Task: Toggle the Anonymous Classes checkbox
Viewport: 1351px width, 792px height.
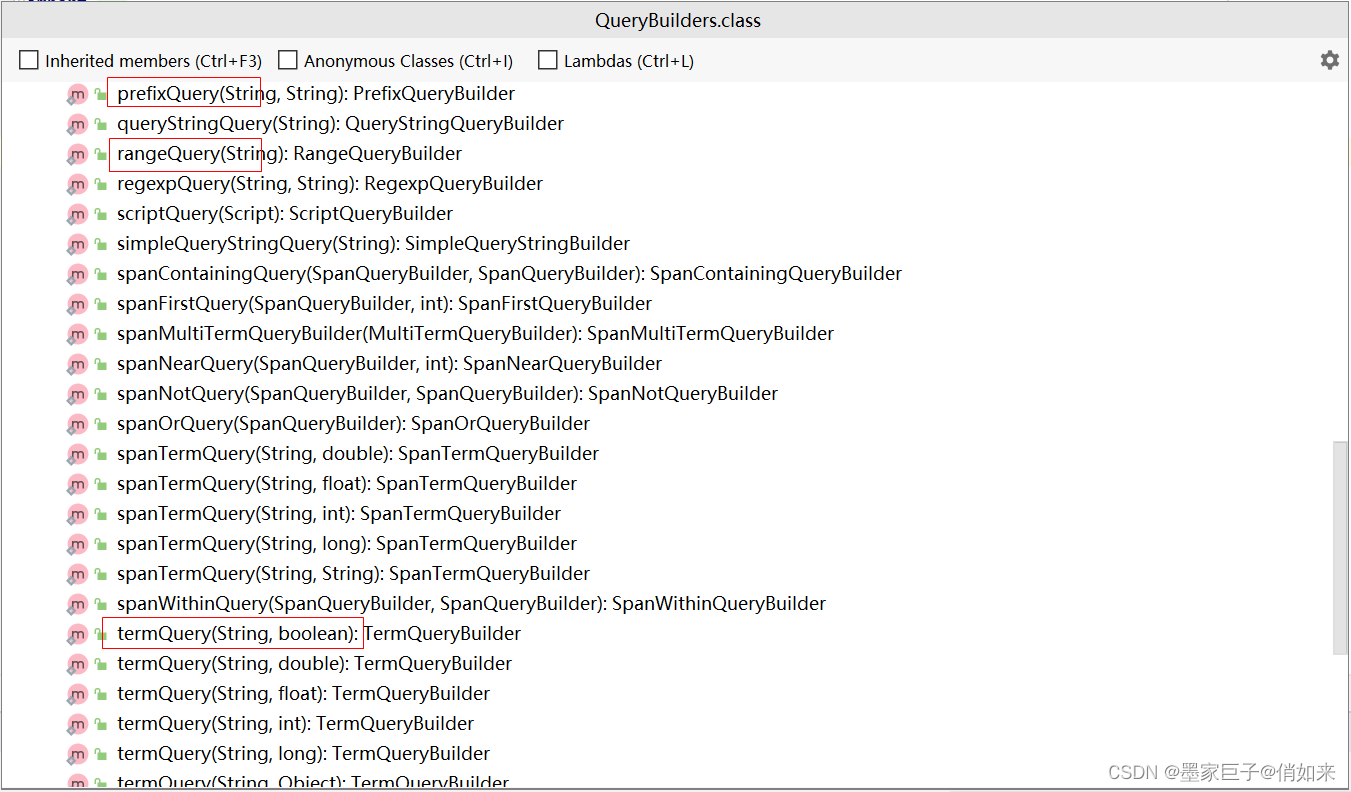Action: (288, 61)
